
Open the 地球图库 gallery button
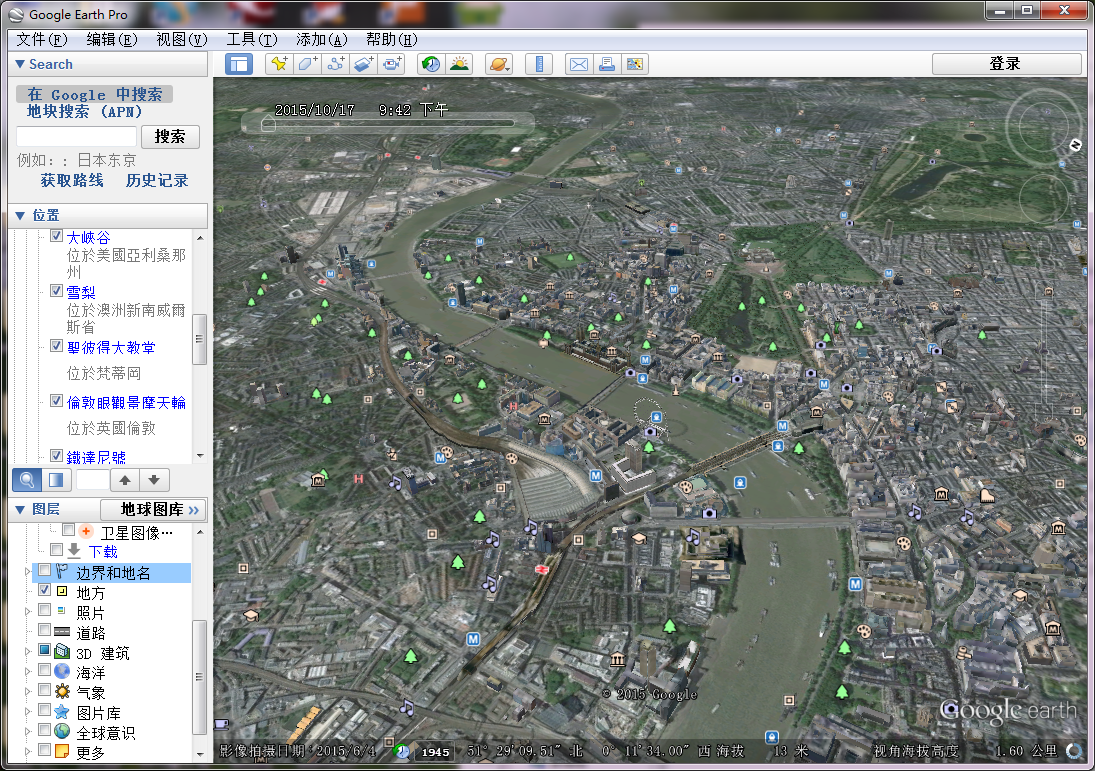(x=154, y=510)
